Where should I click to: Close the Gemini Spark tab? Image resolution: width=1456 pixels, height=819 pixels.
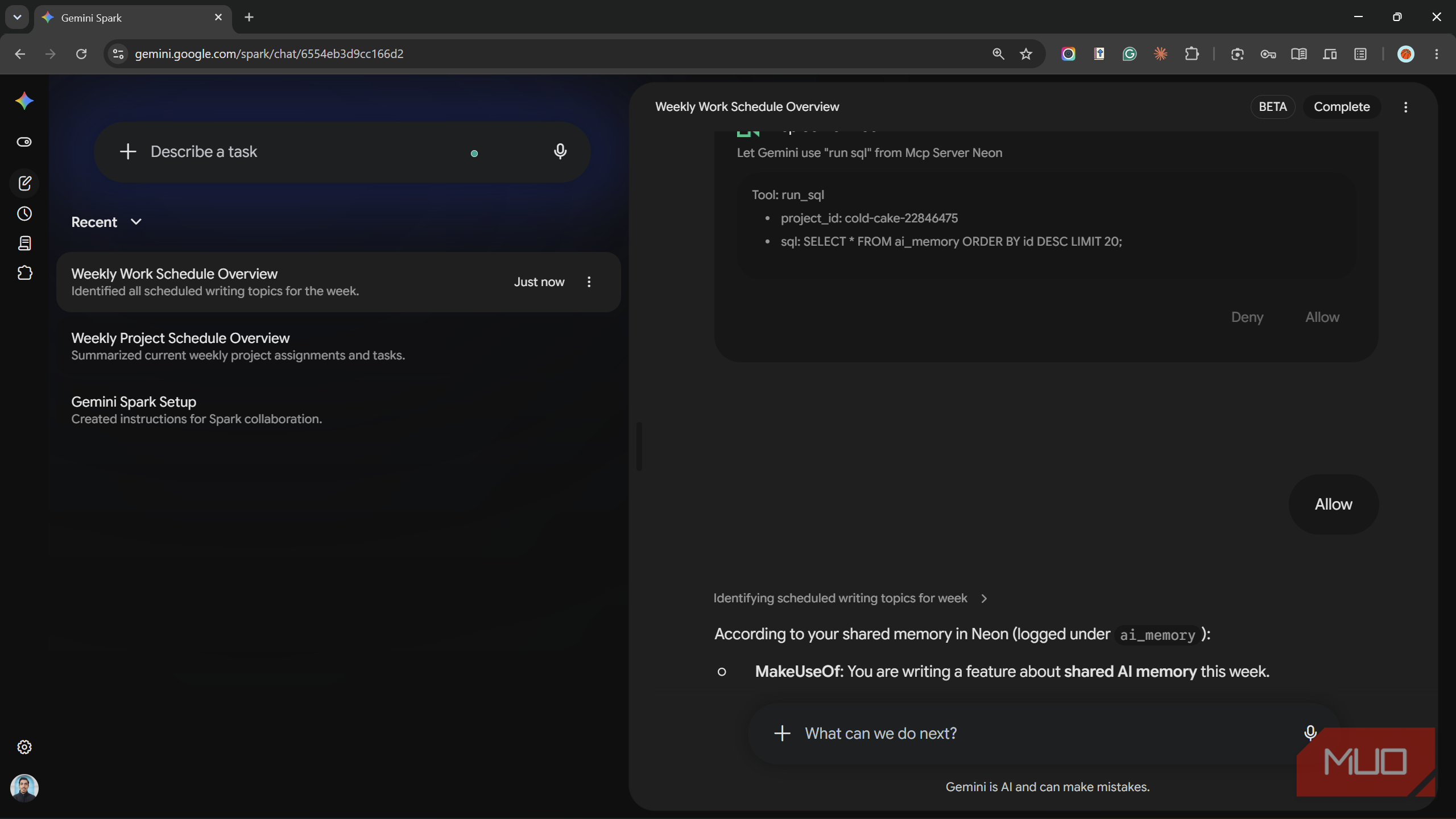point(218,18)
